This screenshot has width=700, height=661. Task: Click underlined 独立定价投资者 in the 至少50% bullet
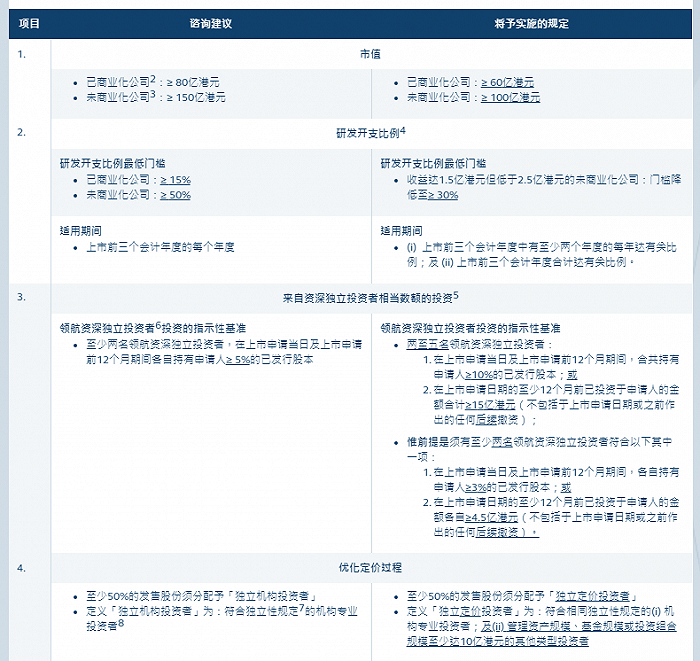(x=592, y=596)
